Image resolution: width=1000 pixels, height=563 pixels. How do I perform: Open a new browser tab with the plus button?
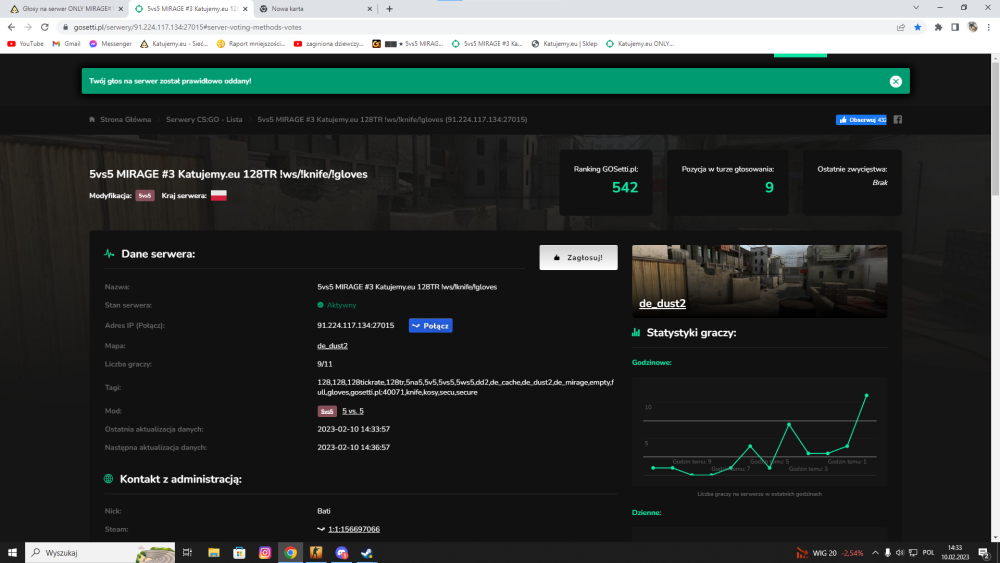(x=389, y=9)
